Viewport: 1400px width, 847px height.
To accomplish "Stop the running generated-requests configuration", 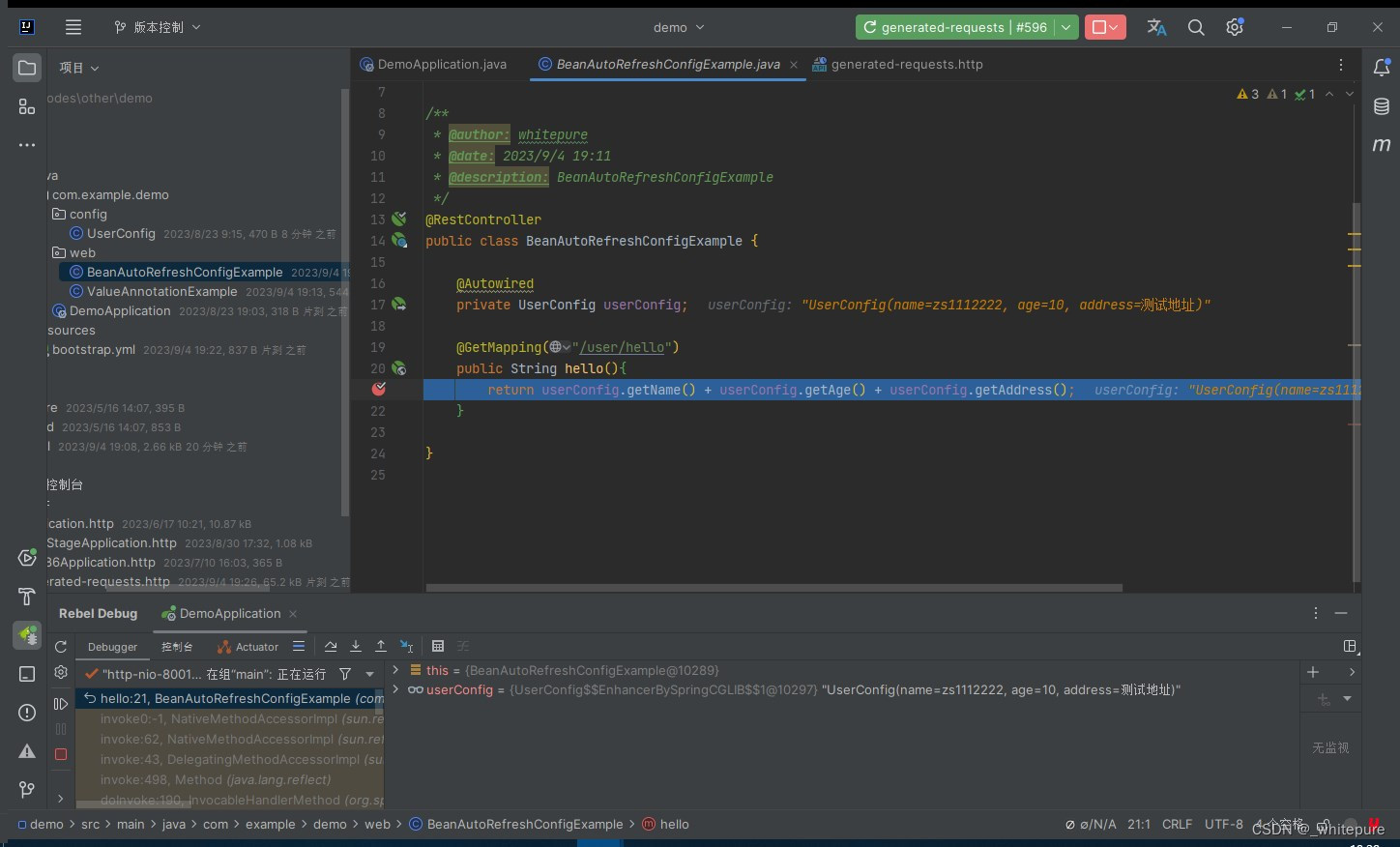I will click(1105, 27).
